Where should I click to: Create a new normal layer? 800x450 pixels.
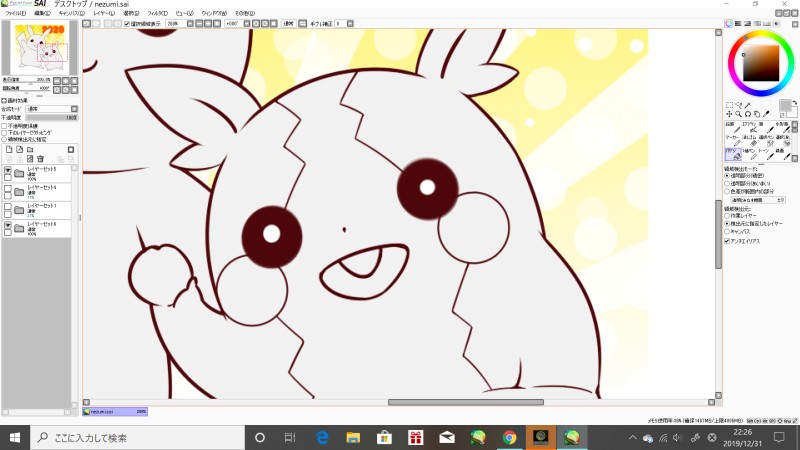point(9,149)
